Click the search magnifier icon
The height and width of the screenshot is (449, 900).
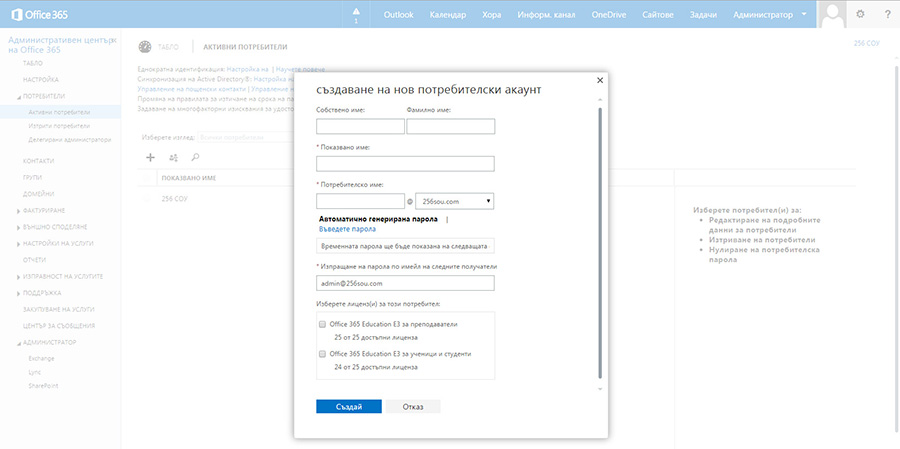(x=195, y=157)
